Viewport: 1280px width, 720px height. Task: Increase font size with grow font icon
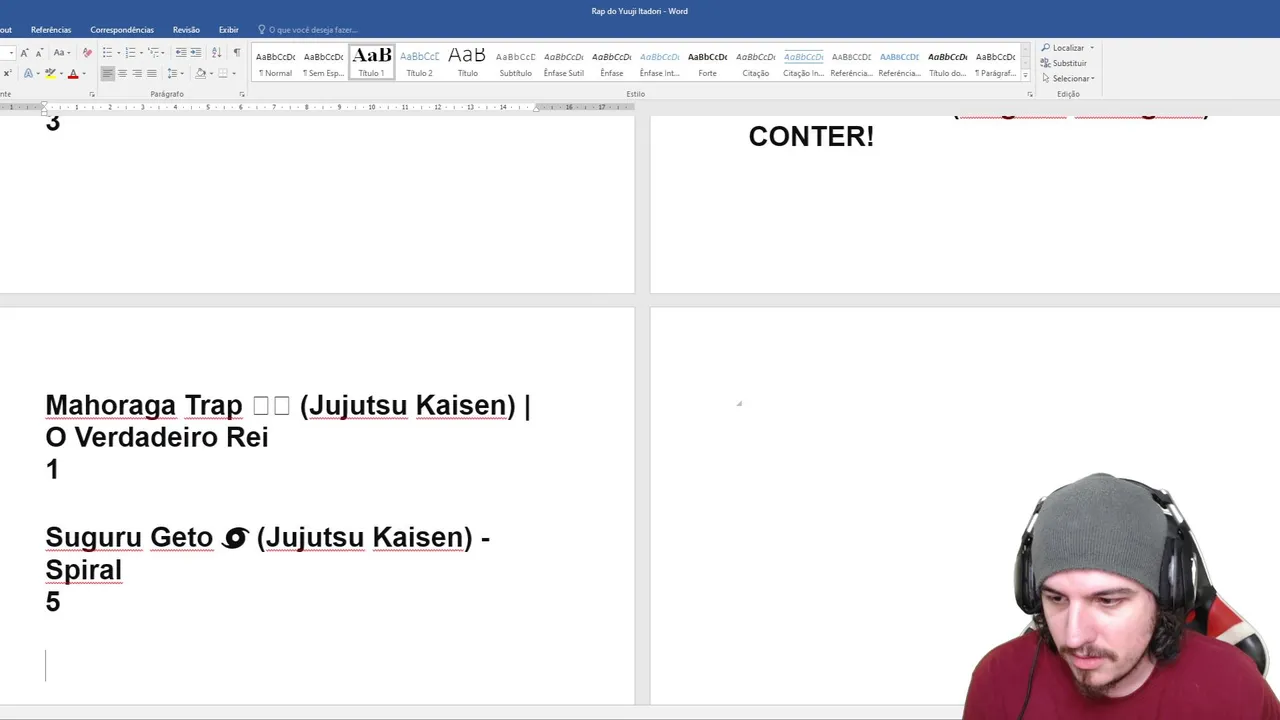pos(24,52)
